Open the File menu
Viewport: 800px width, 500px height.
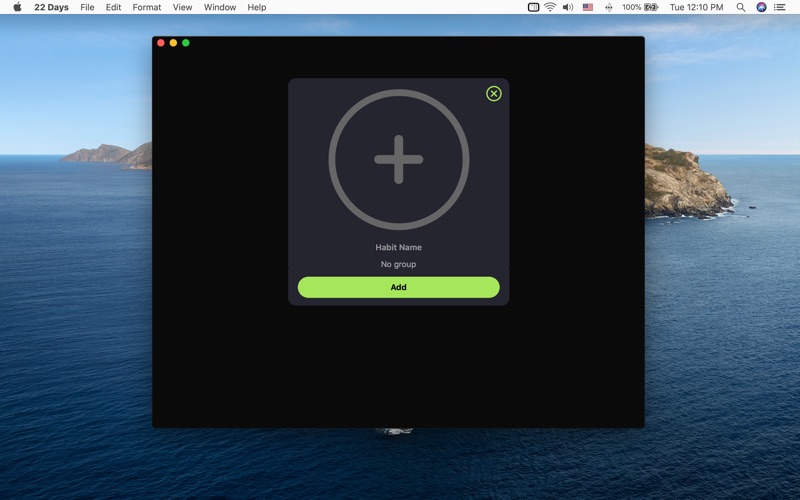click(87, 7)
